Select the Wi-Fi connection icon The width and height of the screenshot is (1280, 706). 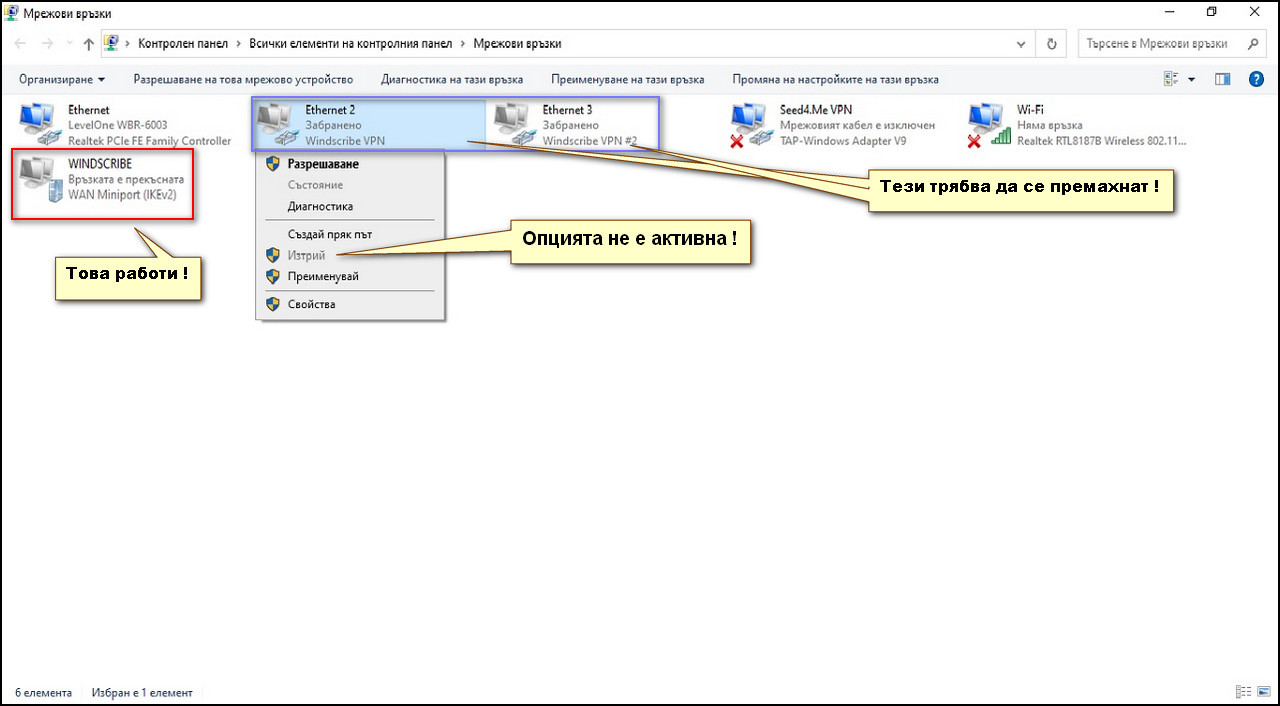click(988, 125)
